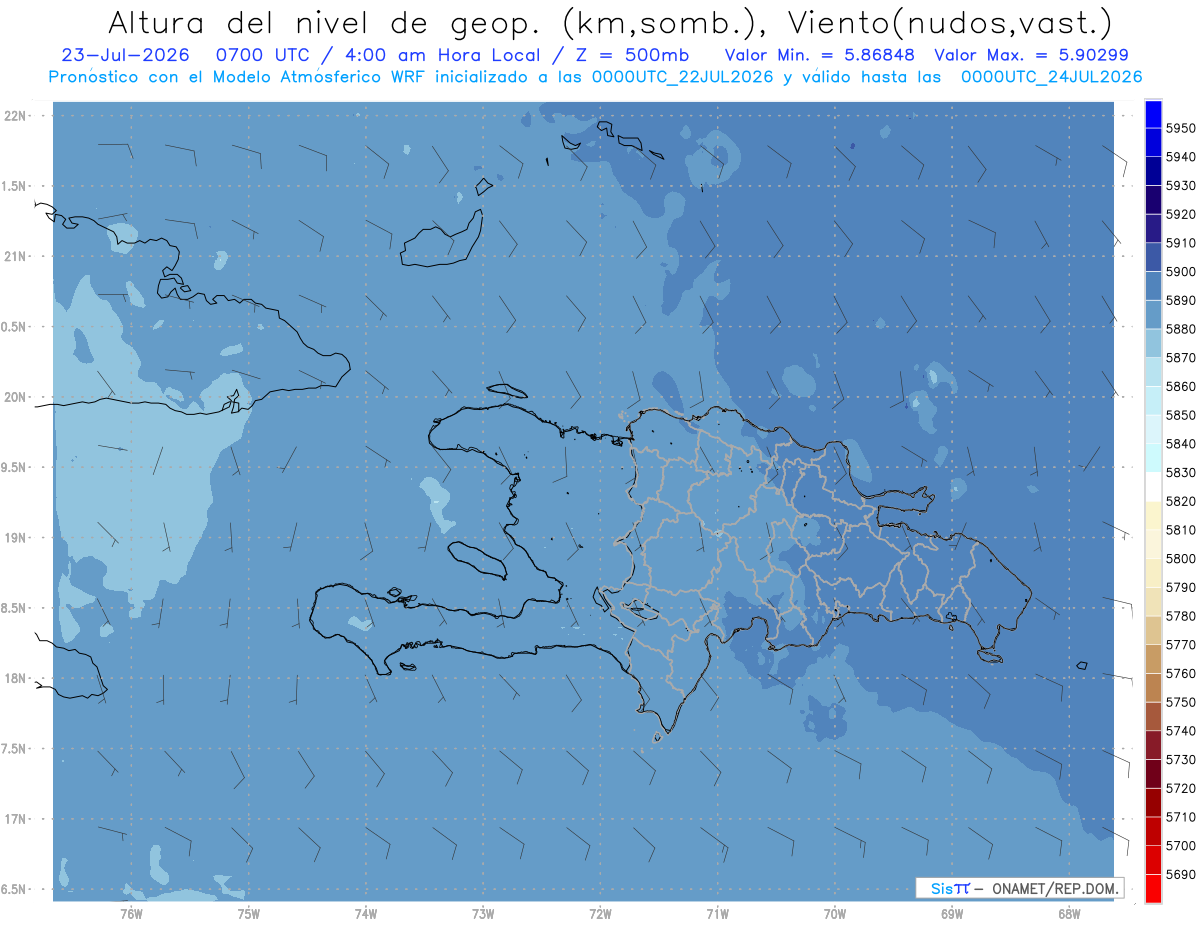1200x927 pixels.
Task: Click 'Valor Min. = 5.86848' text
Action: click(820, 56)
